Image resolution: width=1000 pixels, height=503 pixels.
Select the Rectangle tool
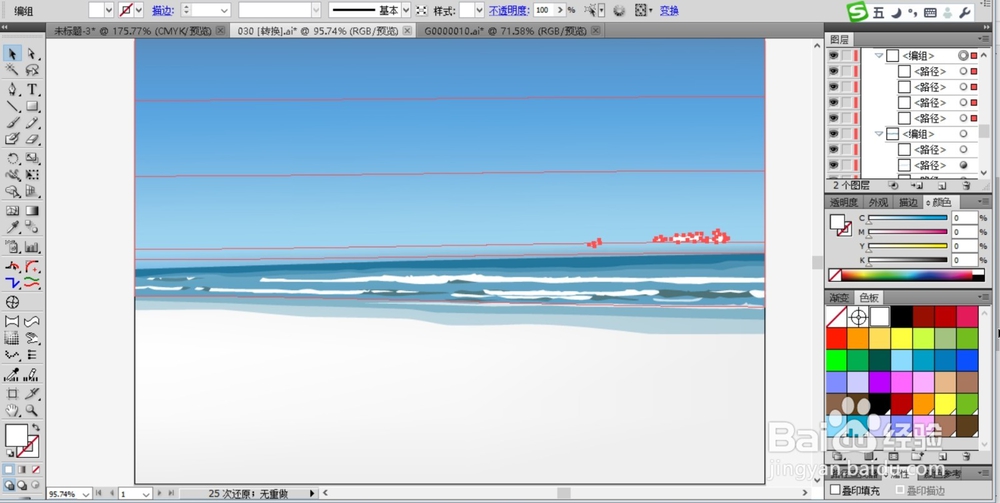tap(32, 106)
